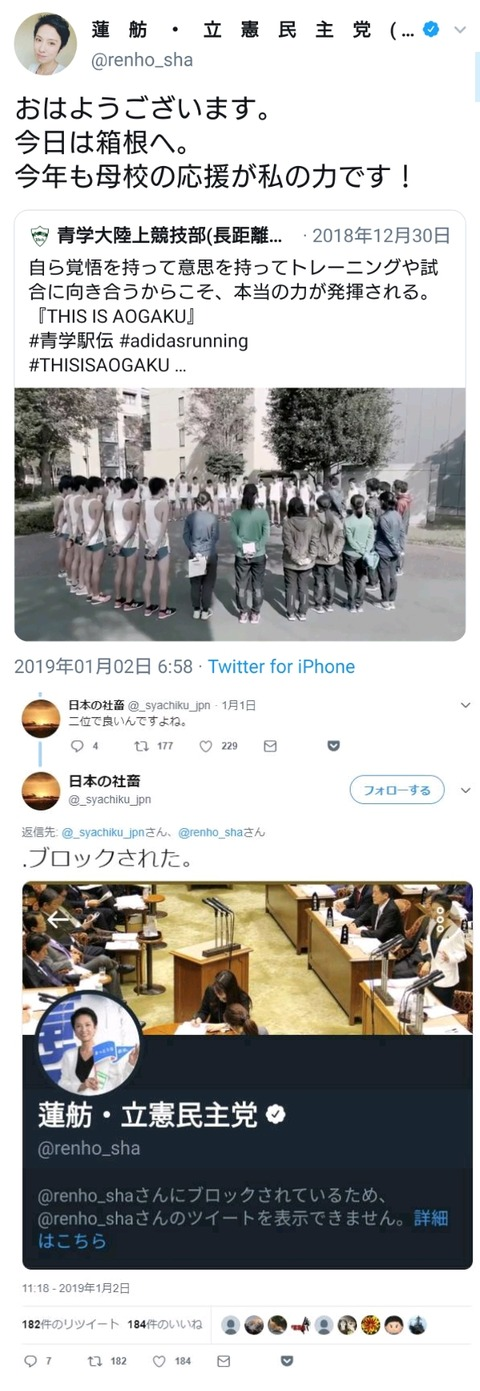Expand the options chevron on the 1月1日 reply
Screen dimensions: 480x1391
(465, 706)
